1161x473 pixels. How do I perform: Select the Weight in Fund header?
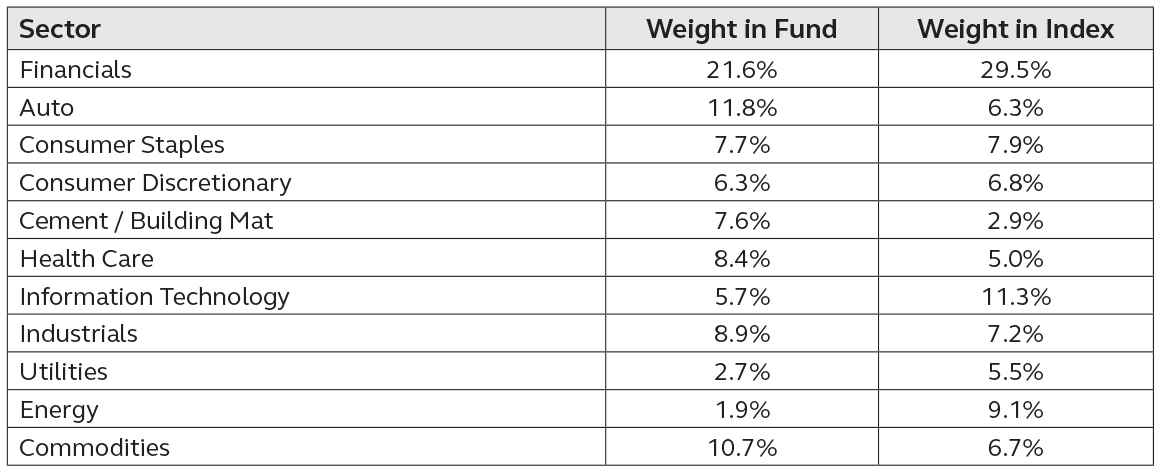(741, 30)
